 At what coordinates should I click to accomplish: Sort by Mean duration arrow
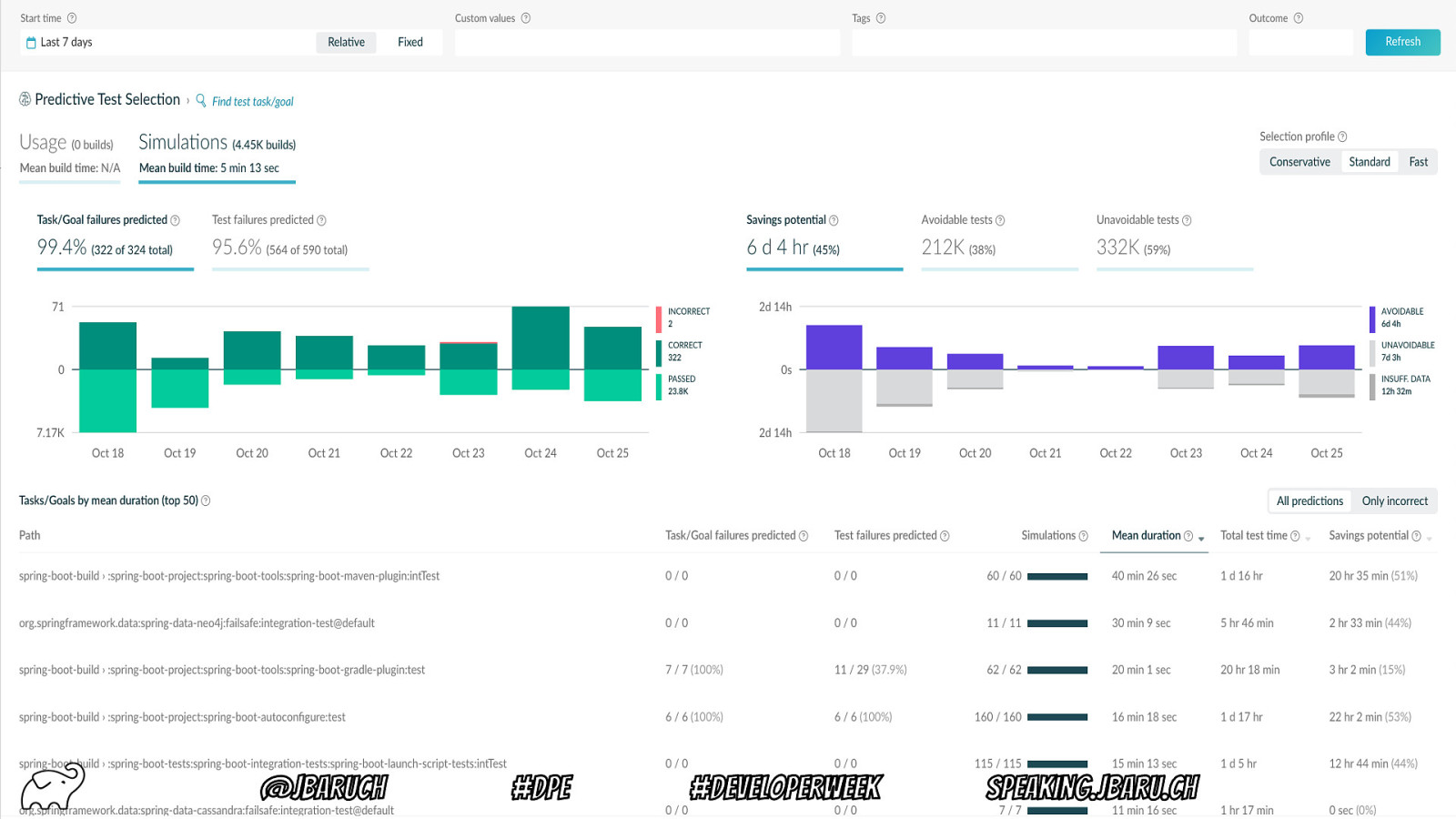point(1201,539)
